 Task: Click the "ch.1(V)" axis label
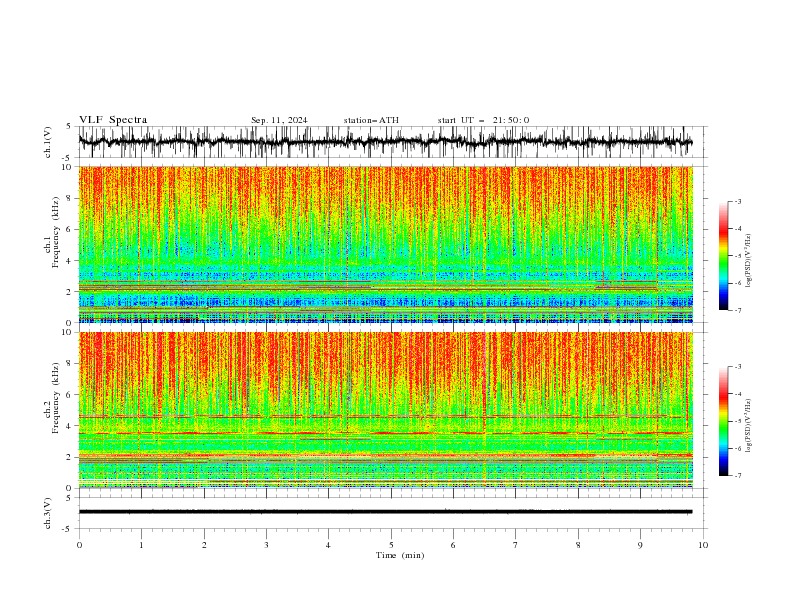(x=48, y=142)
